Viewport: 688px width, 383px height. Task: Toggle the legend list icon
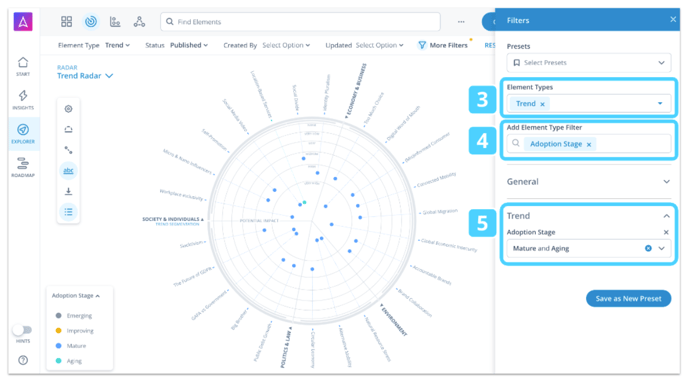tap(68, 212)
